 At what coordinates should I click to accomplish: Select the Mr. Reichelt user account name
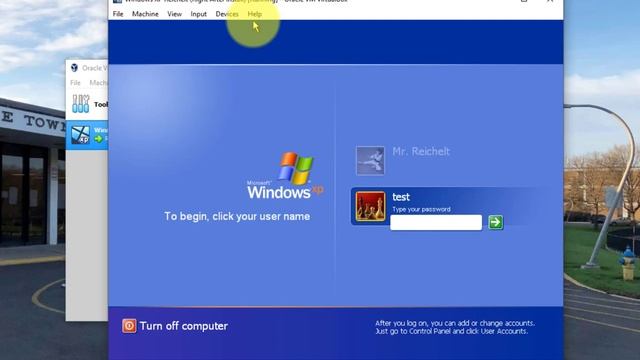click(x=421, y=151)
